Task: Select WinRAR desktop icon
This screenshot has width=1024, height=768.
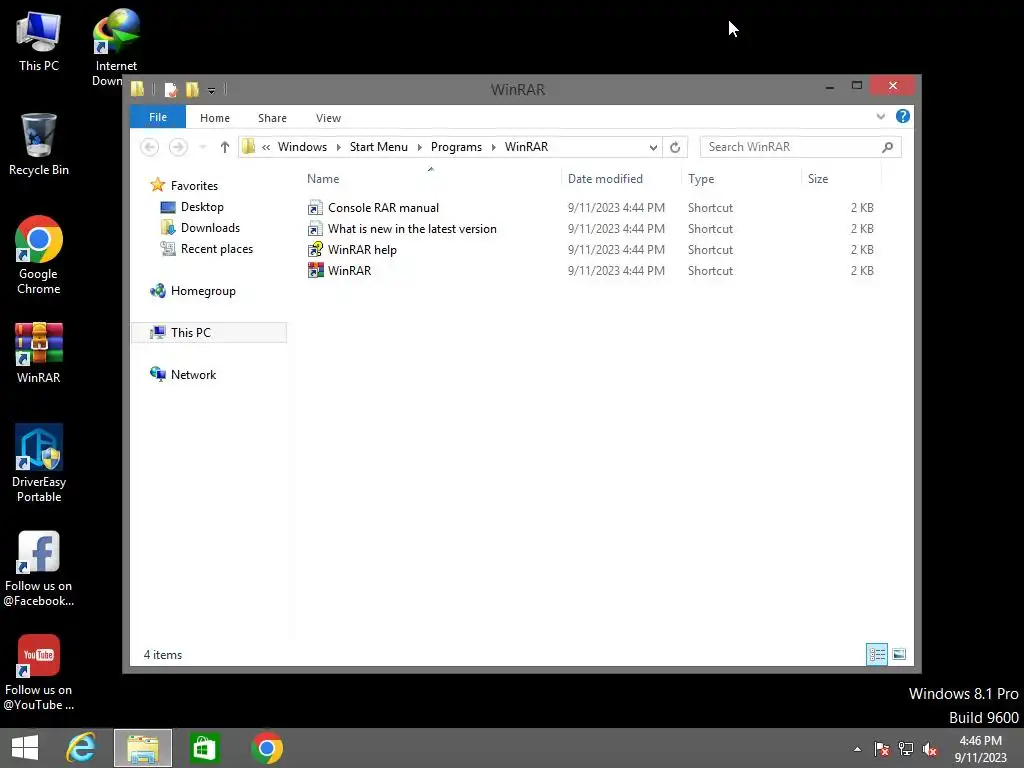Action: pos(39,353)
